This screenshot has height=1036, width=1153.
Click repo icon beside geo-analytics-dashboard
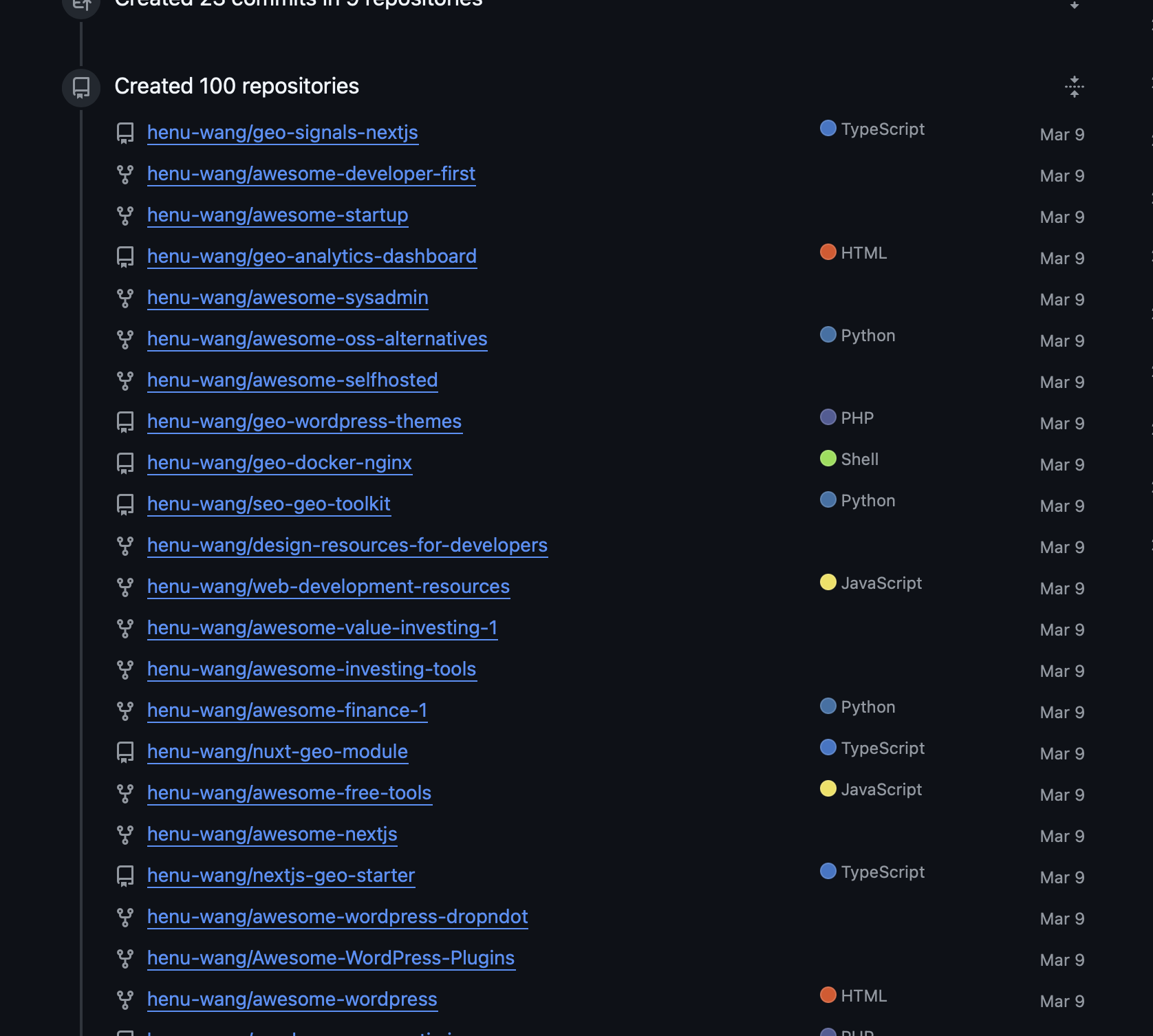pos(125,257)
